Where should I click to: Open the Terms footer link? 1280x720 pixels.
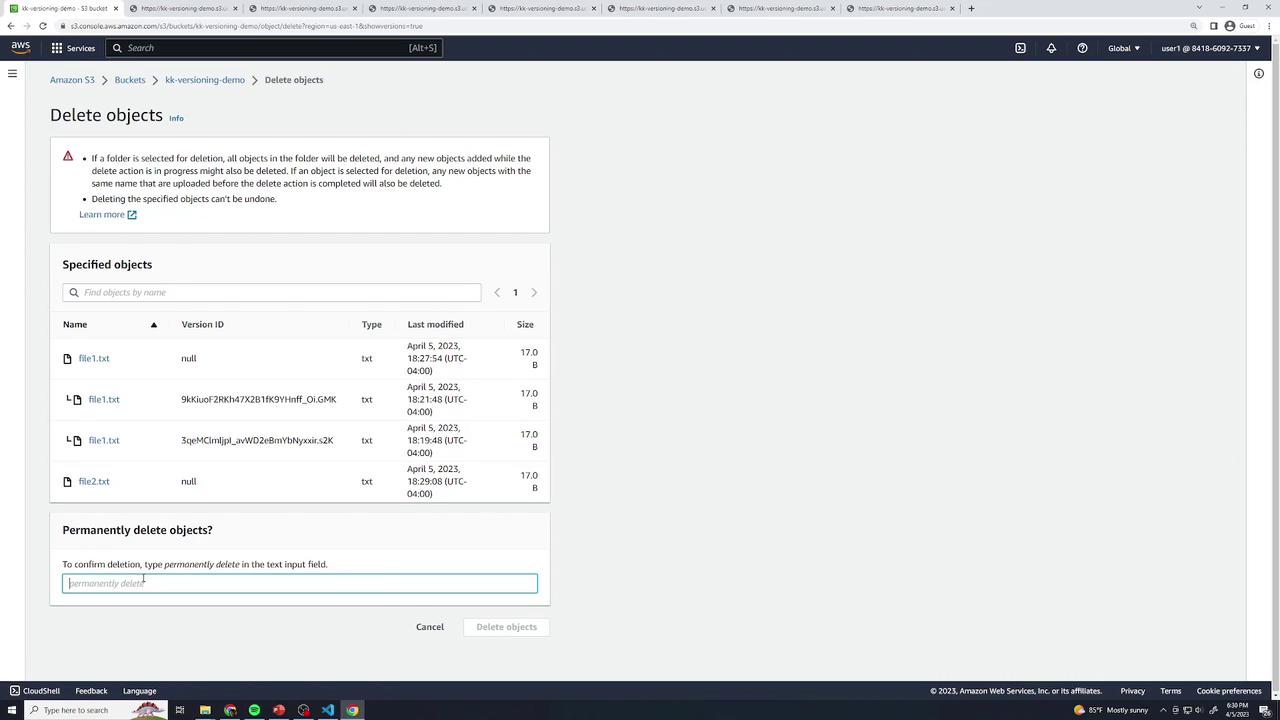(x=1171, y=691)
